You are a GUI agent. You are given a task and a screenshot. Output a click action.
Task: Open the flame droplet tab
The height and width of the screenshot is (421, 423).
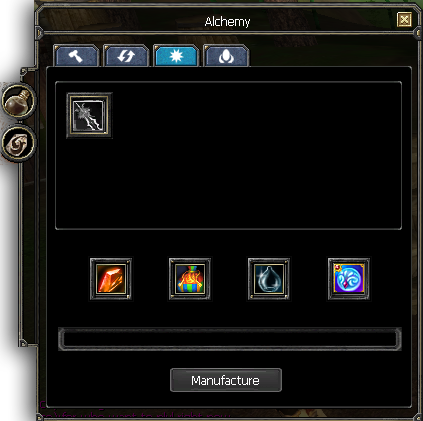[226, 56]
